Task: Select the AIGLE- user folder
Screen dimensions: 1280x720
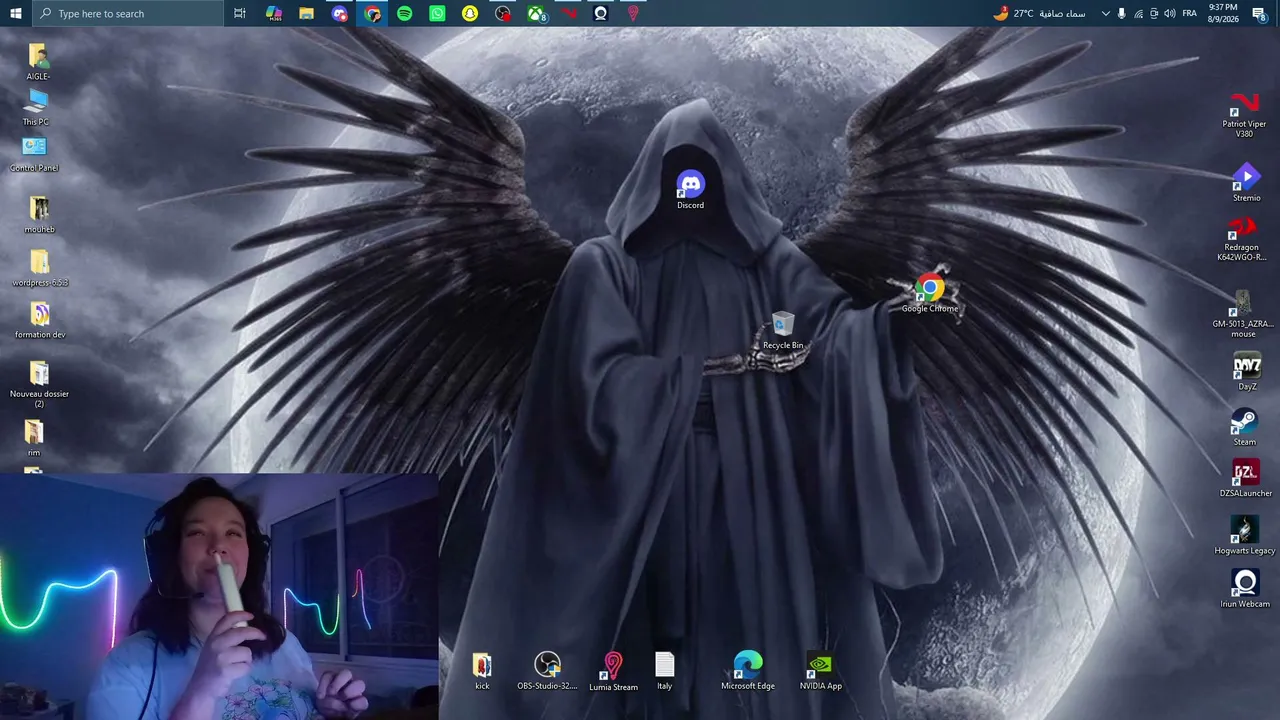Action: (38, 62)
